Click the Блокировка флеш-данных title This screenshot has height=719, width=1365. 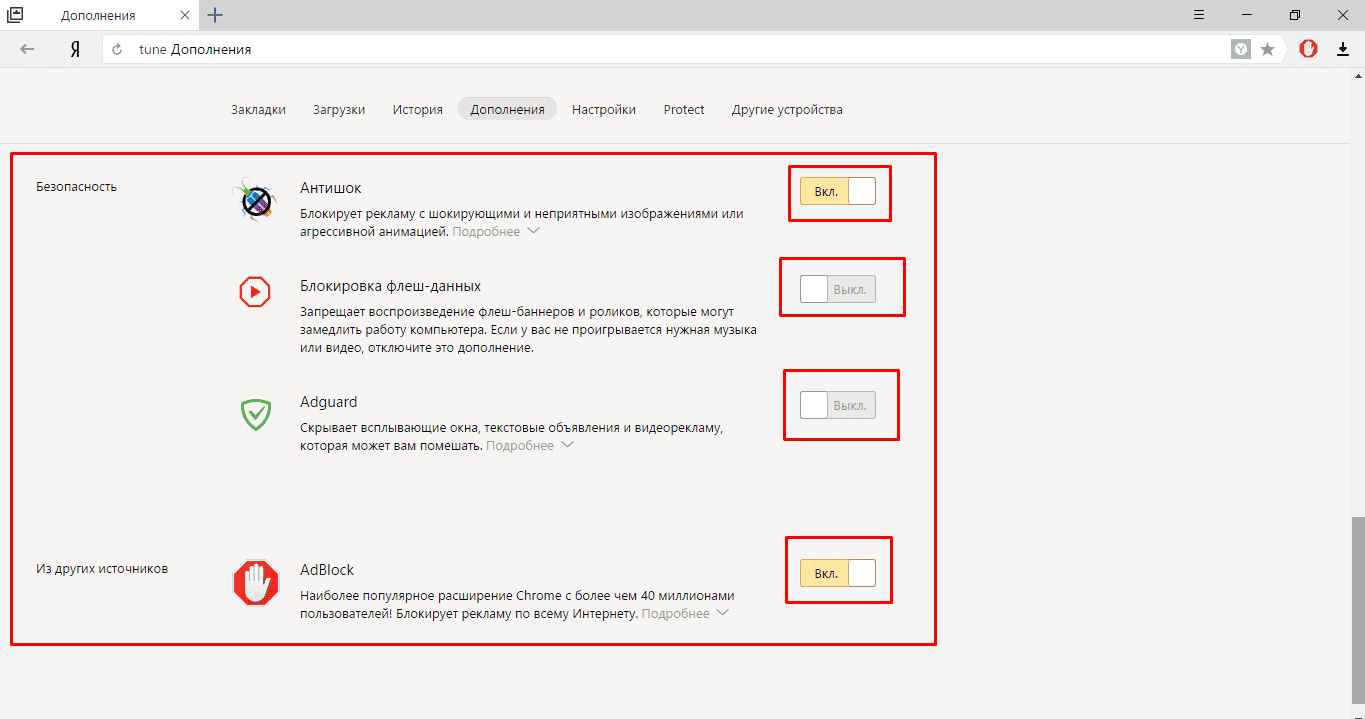pos(391,286)
